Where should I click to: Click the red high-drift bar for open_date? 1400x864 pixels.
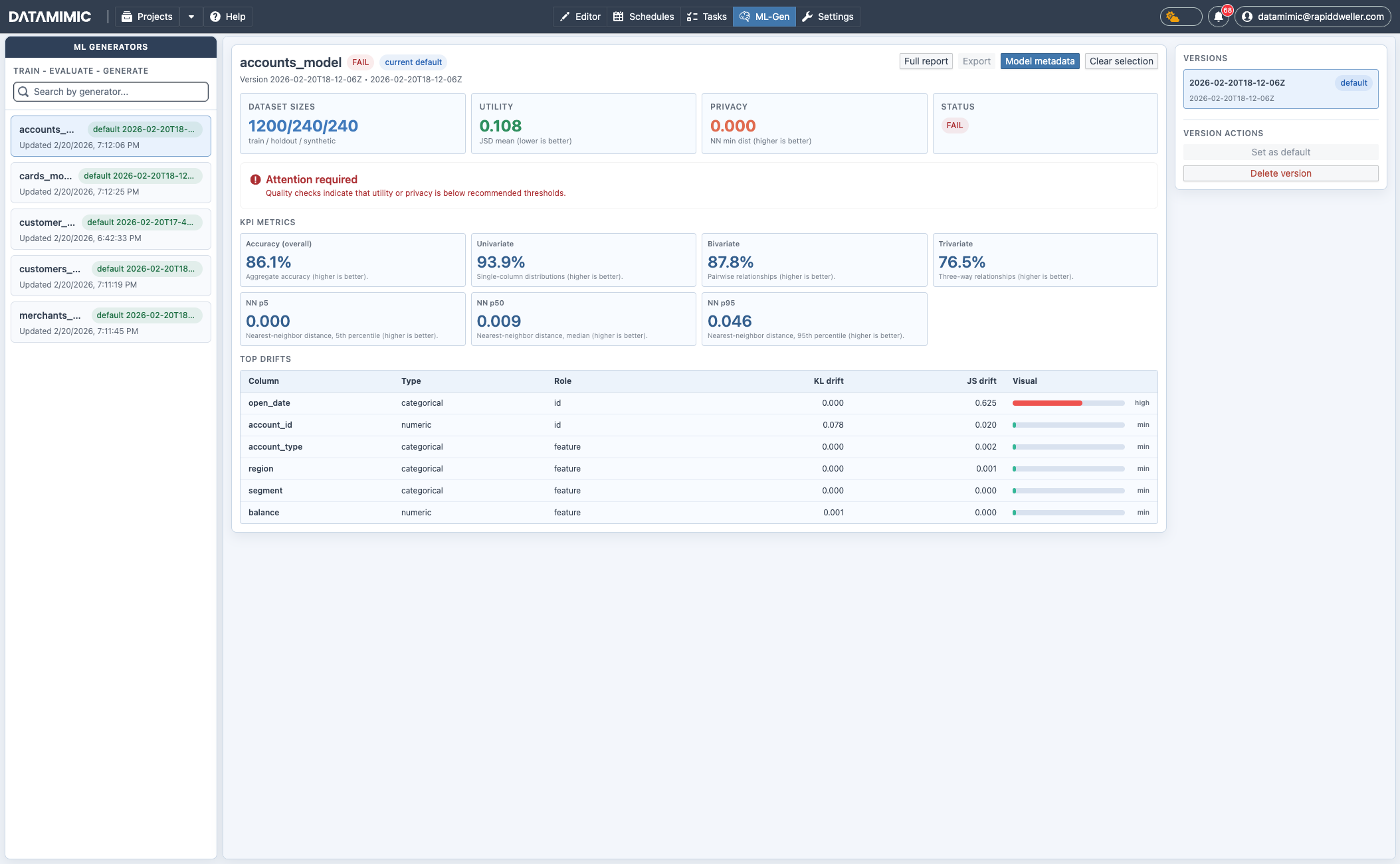tap(1047, 402)
